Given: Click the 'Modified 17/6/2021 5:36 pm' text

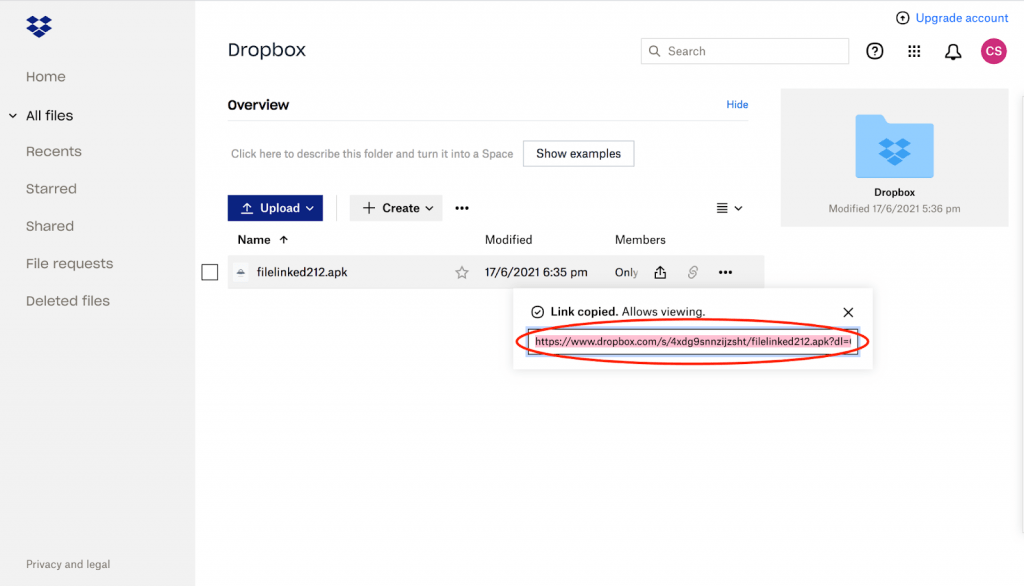Looking at the screenshot, I should pyautogui.click(x=894, y=209).
